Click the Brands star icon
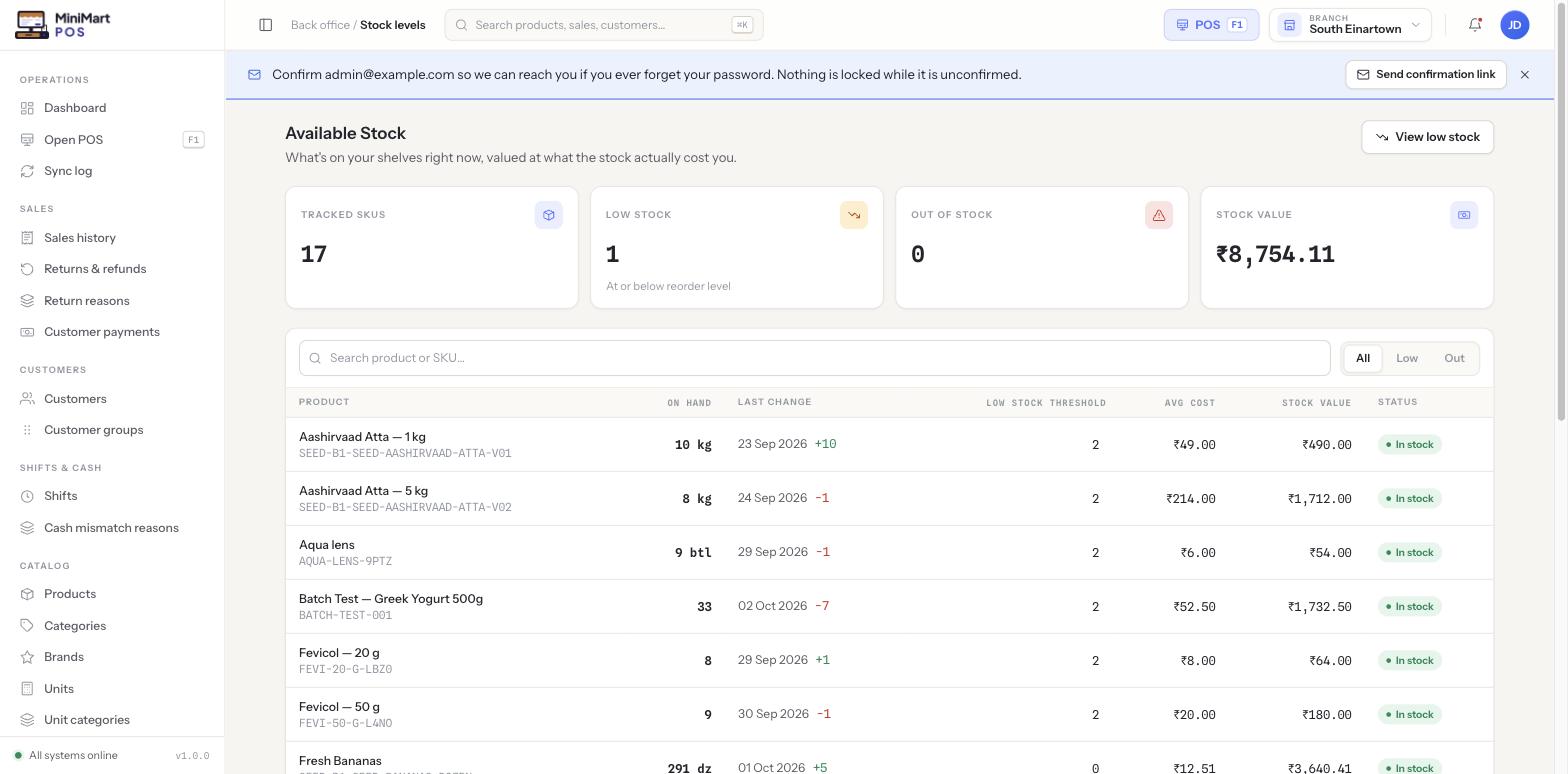The width and height of the screenshot is (1568, 774). pyautogui.click(x=27, y=657)
